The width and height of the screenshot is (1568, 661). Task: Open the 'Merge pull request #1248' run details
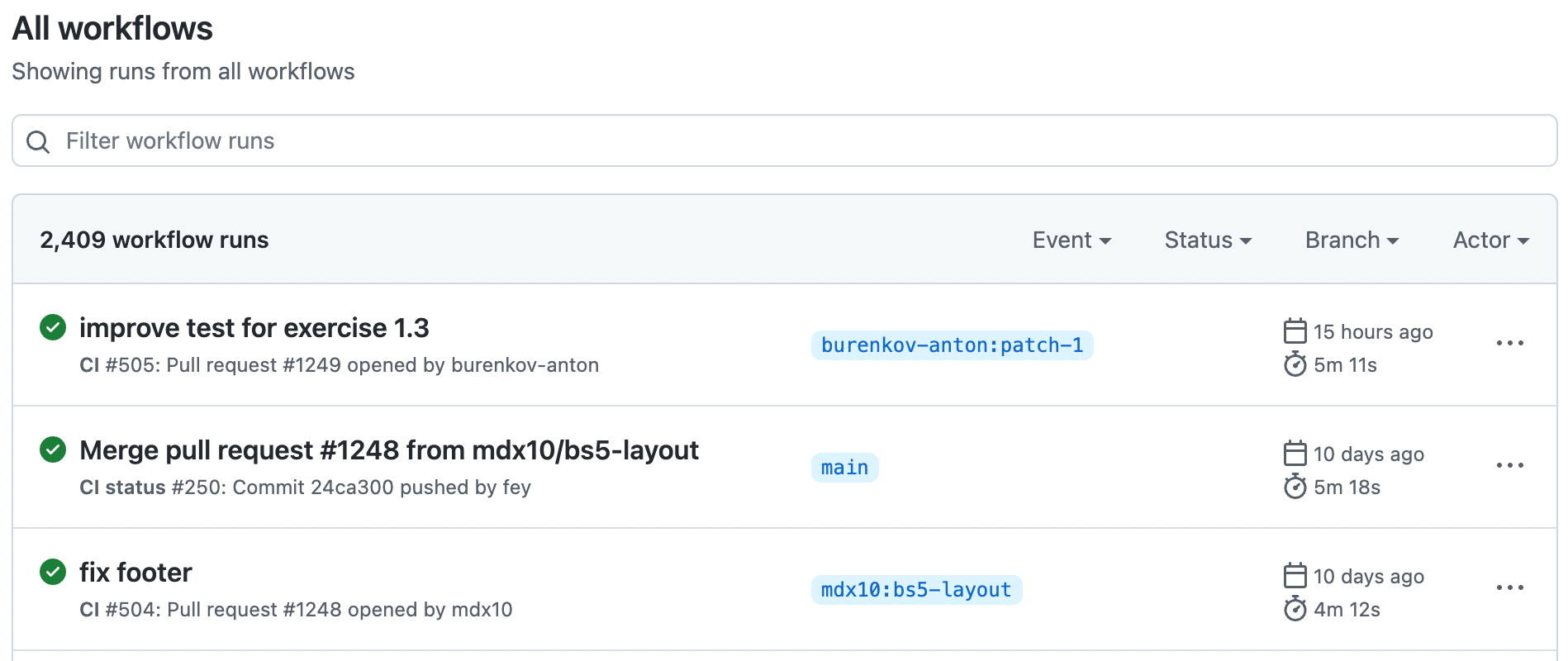[x=388, y=449]
